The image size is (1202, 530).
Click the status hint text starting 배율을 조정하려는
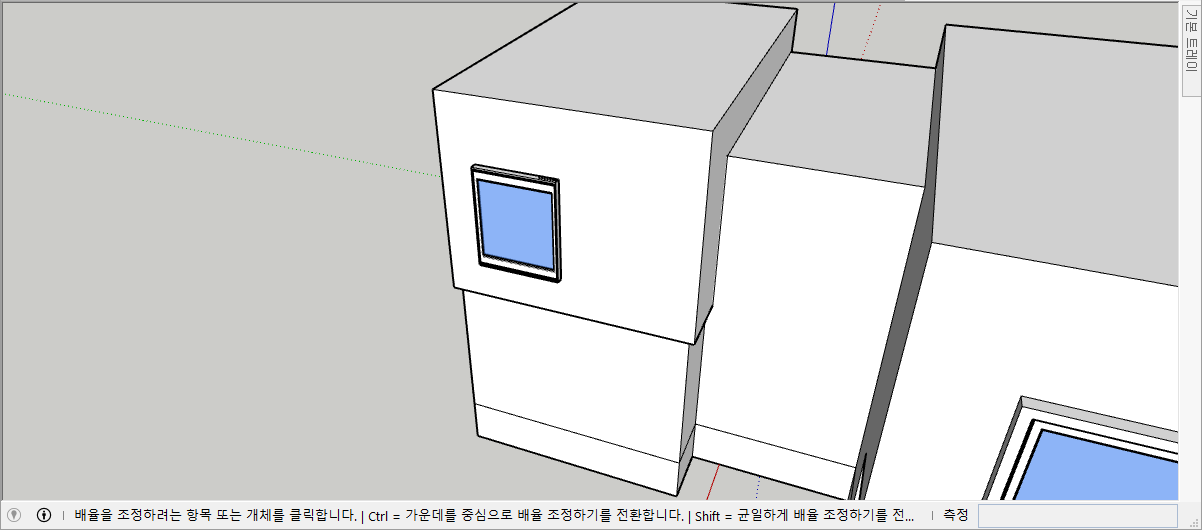(x=494, y=516)
